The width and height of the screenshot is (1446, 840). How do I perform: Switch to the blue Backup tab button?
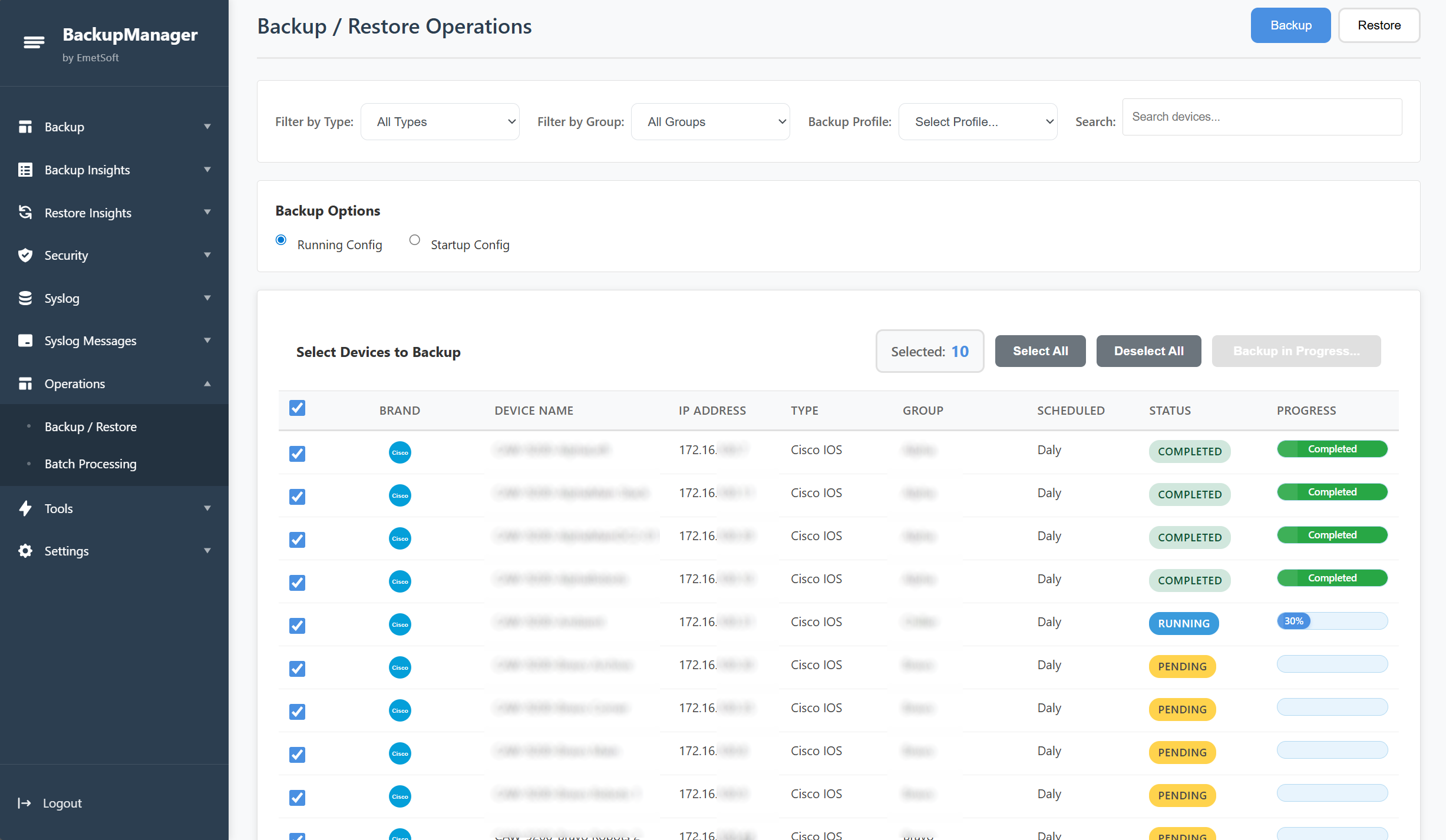(x=1290, y=25)
